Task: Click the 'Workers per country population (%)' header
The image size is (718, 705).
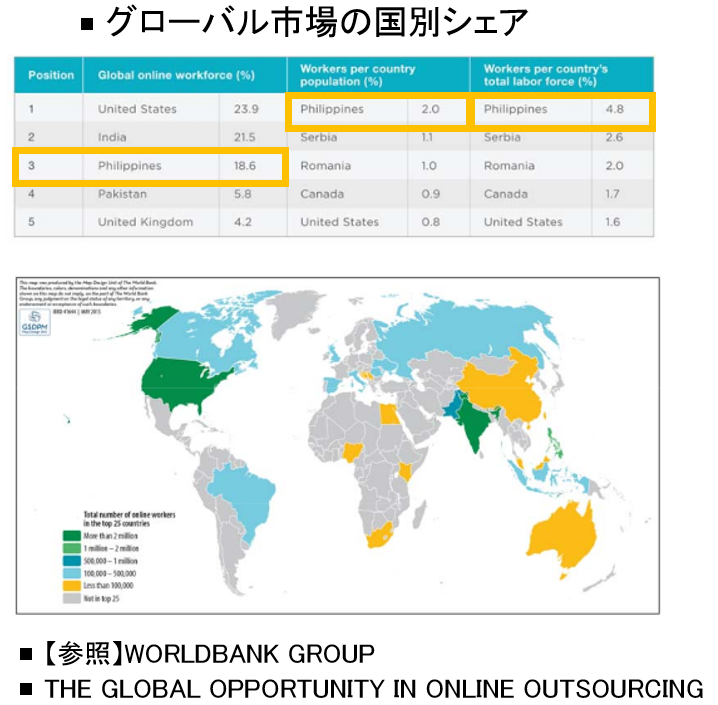Action: (358, 75)
